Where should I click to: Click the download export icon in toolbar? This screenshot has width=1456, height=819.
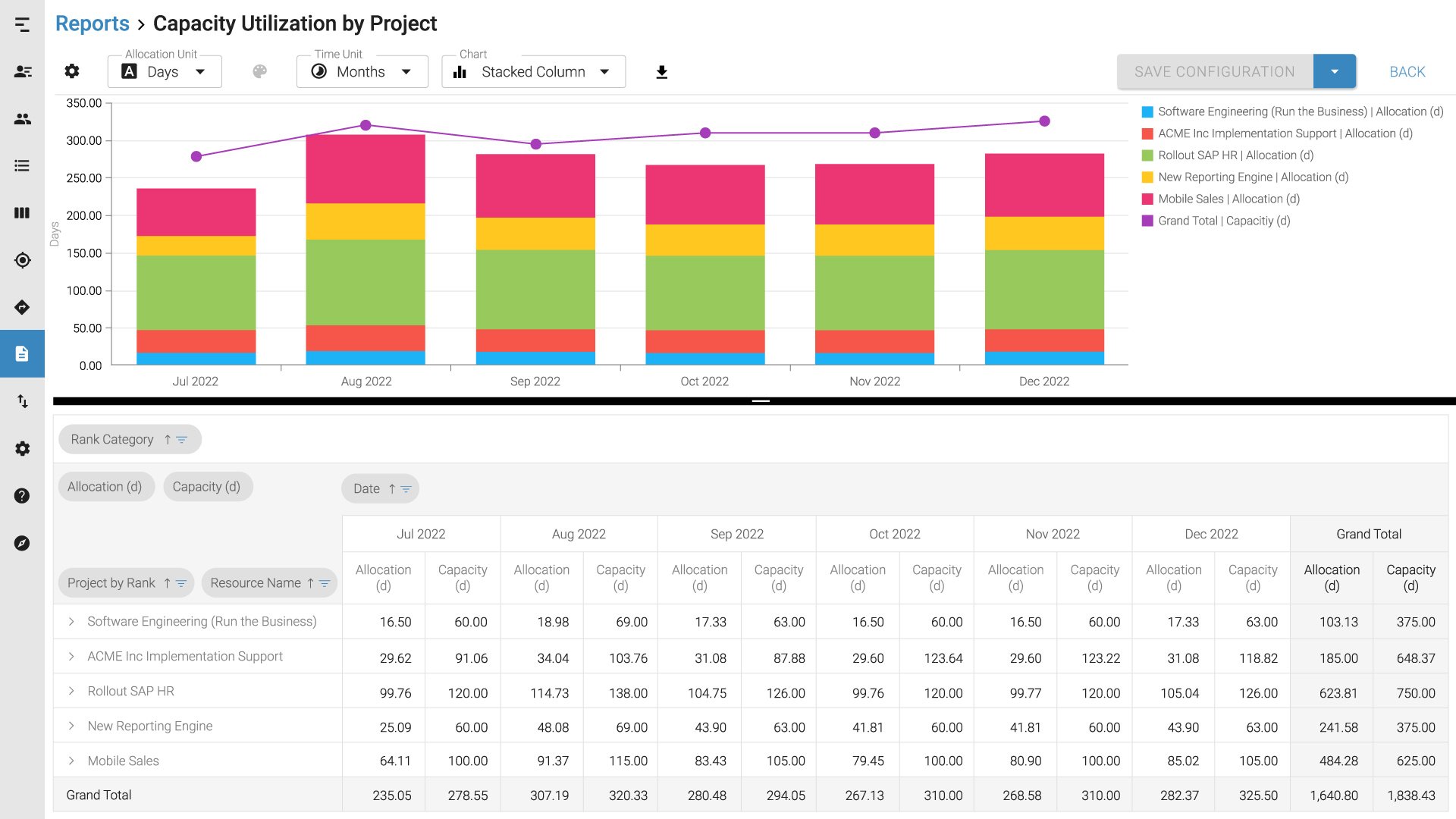661,71
